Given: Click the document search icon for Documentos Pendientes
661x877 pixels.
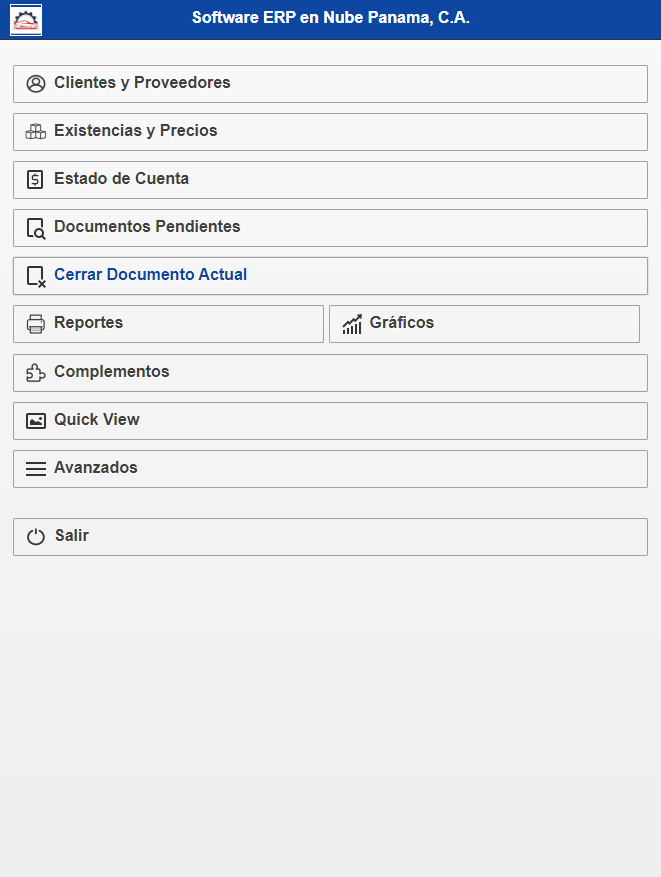Looking at the screenshot, I should [x=36, y=228].
